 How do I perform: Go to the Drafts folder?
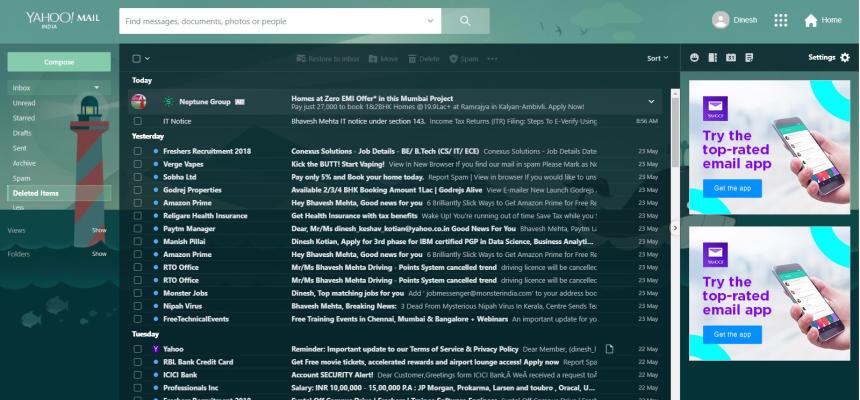(x=22, y=133)
